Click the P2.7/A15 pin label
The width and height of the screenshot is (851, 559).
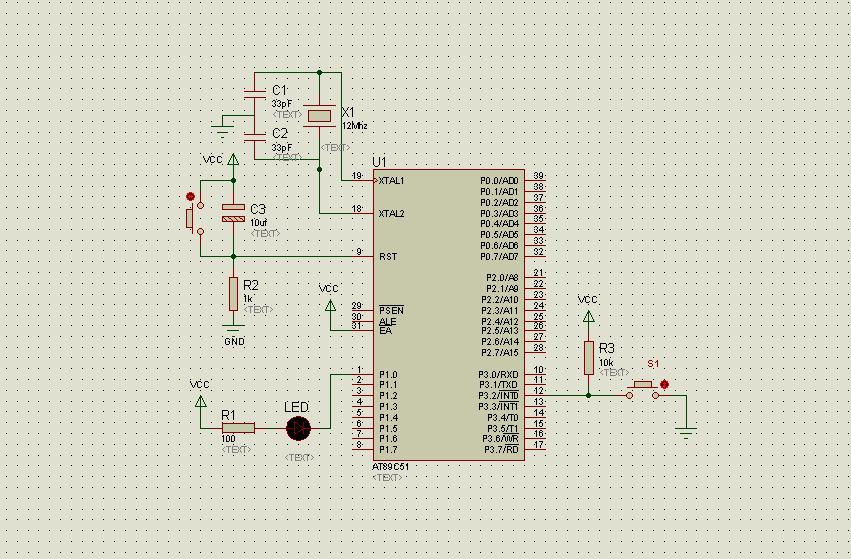pyautogui.click(x=500, y=352)
